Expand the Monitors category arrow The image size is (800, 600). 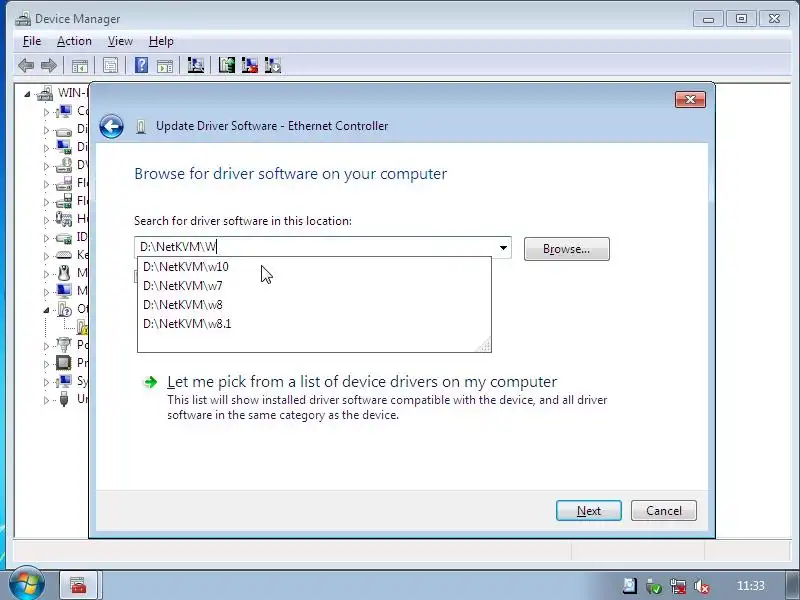pyautogui.click(x=46, y=292)
